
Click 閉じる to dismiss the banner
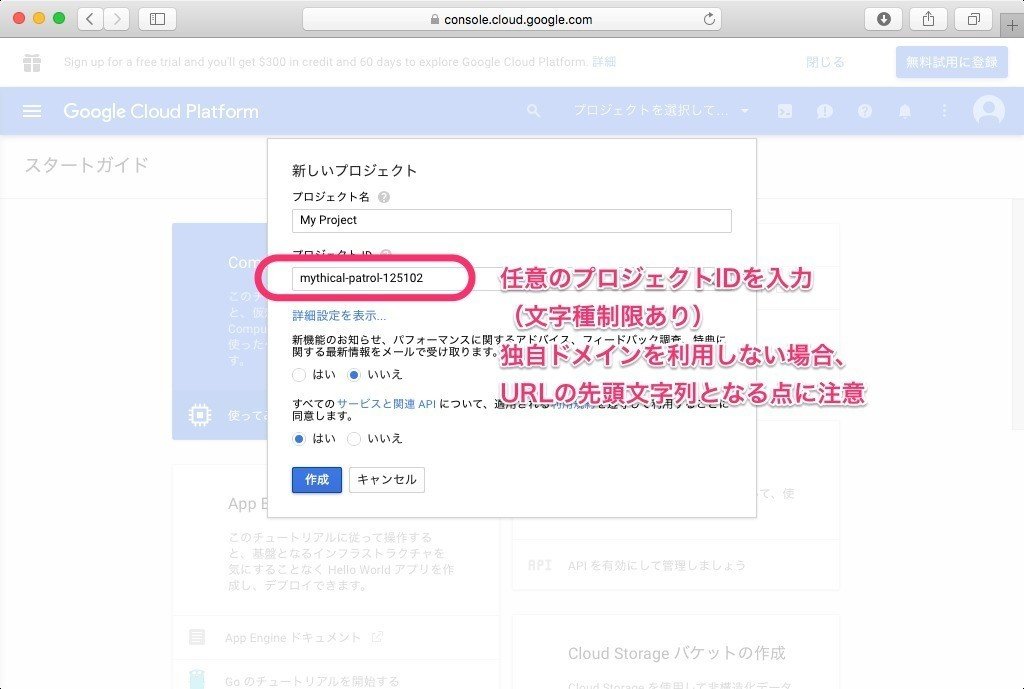825,63
